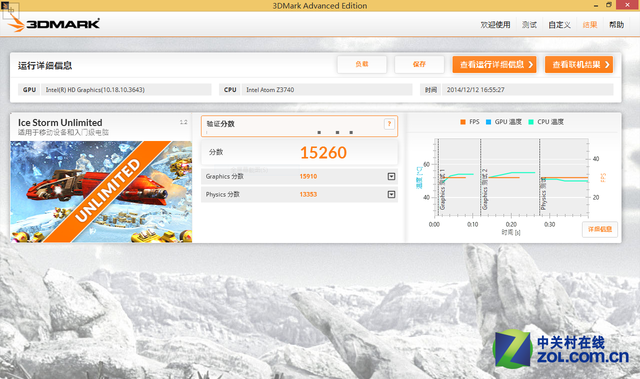
Task: Click the 保存 save button
Action: click(419, 64)
